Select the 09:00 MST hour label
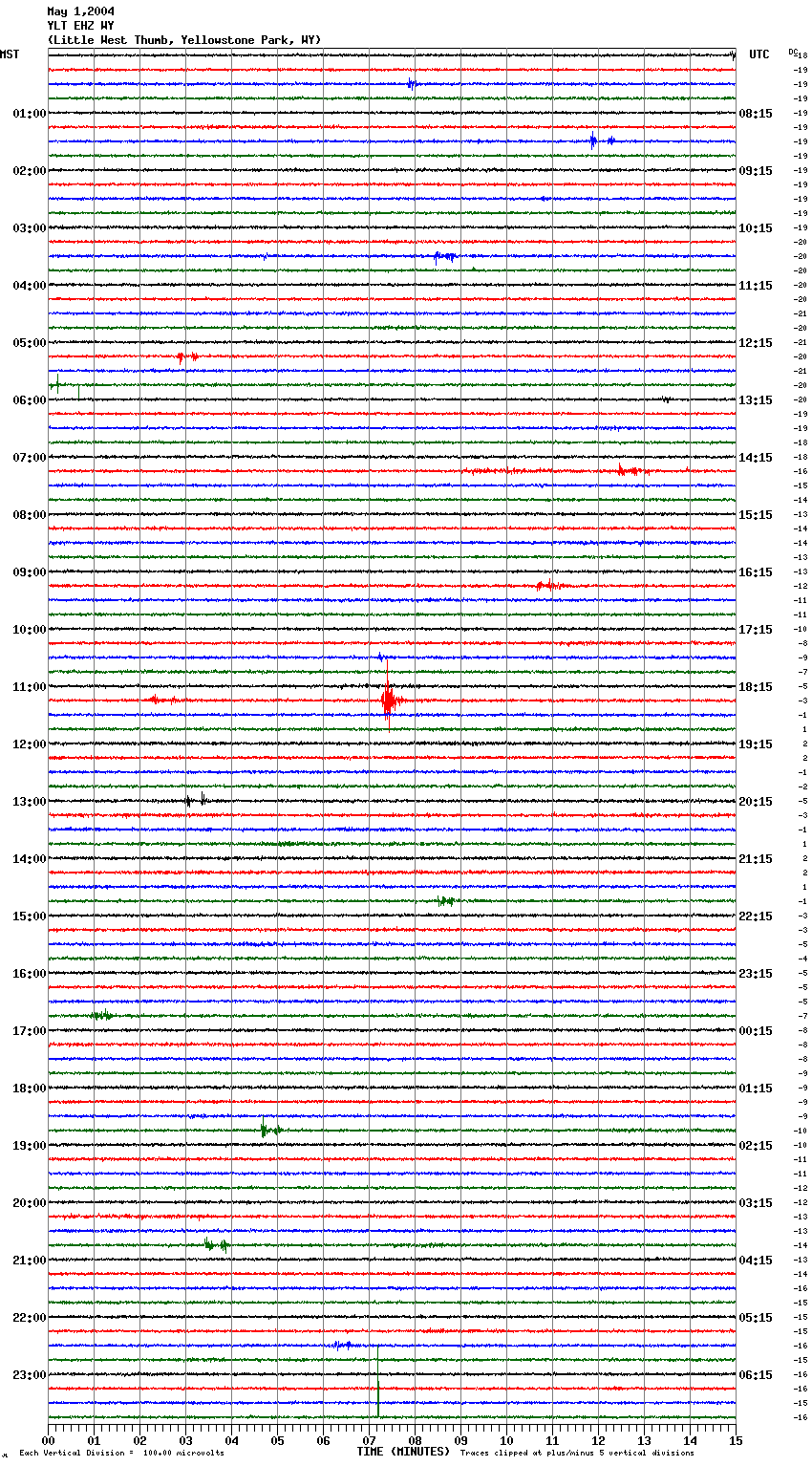Screen dimensions: 812x1466 [x=29, y=572]
